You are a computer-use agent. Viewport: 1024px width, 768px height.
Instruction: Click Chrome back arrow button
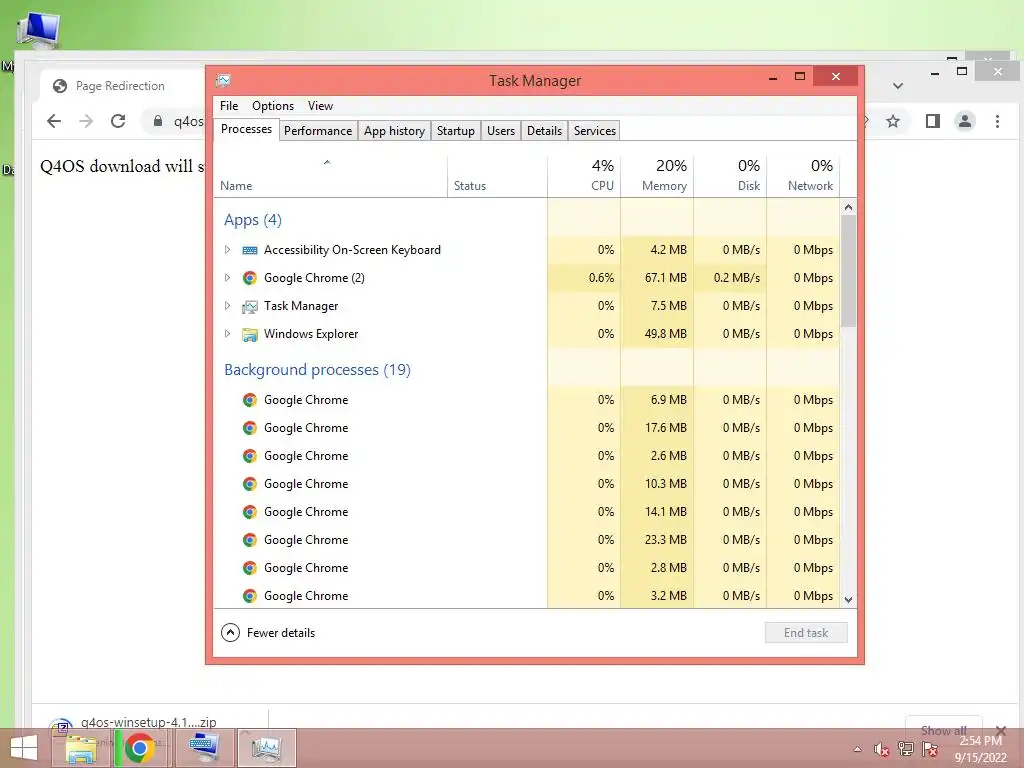pos(54,121)
